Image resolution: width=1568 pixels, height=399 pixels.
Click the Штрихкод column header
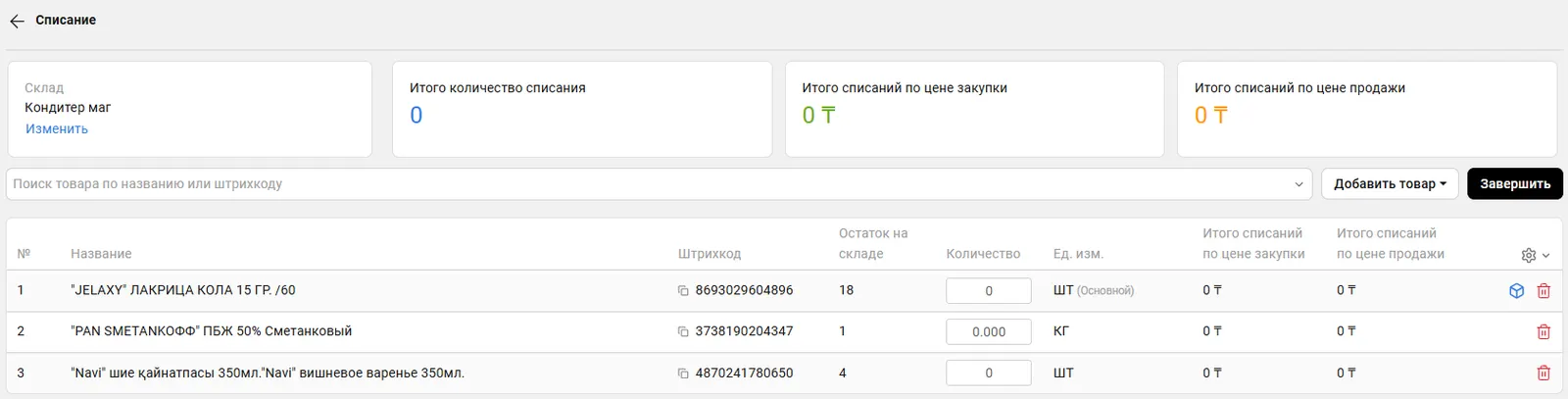tap(709, 254)
